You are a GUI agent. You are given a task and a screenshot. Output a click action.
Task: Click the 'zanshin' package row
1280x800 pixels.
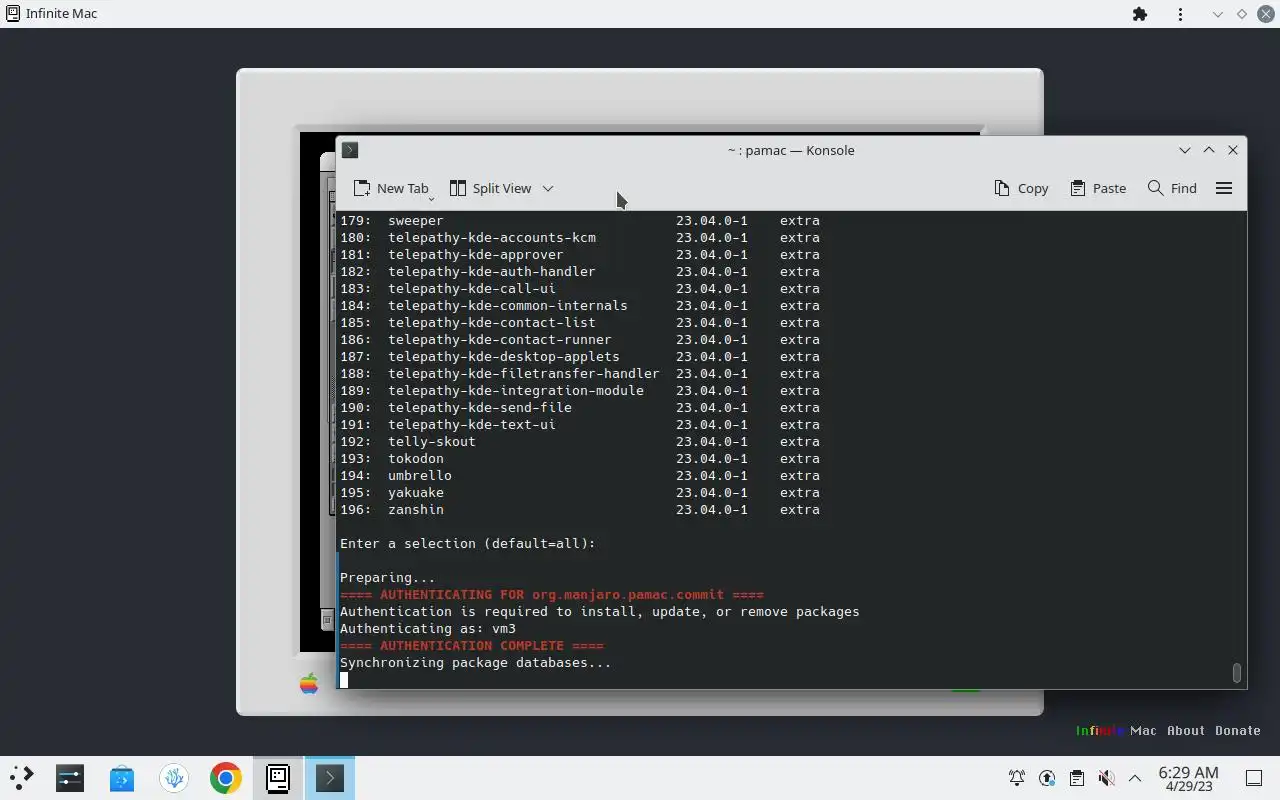580,510
